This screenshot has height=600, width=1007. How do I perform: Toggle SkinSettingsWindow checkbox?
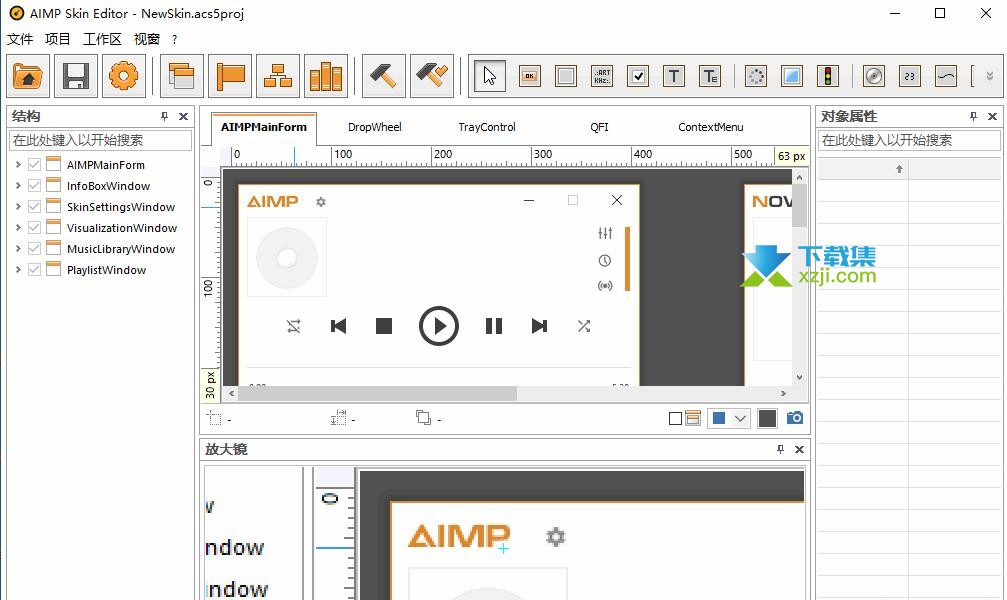34,207
